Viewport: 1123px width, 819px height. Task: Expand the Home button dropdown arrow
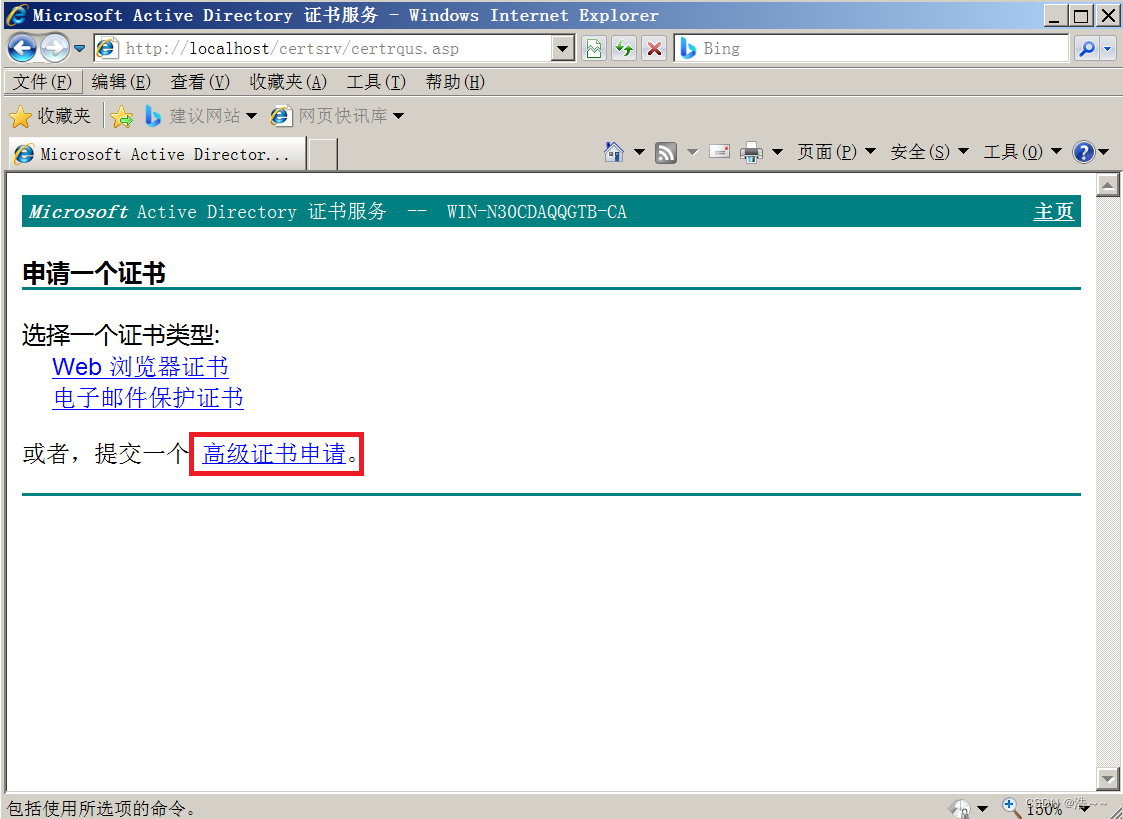pos(640,152)
